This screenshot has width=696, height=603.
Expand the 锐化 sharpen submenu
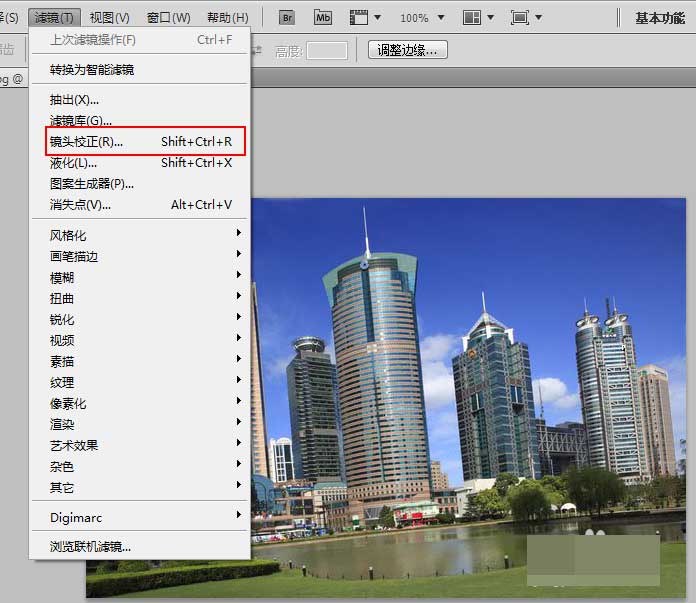click(139, 319)
